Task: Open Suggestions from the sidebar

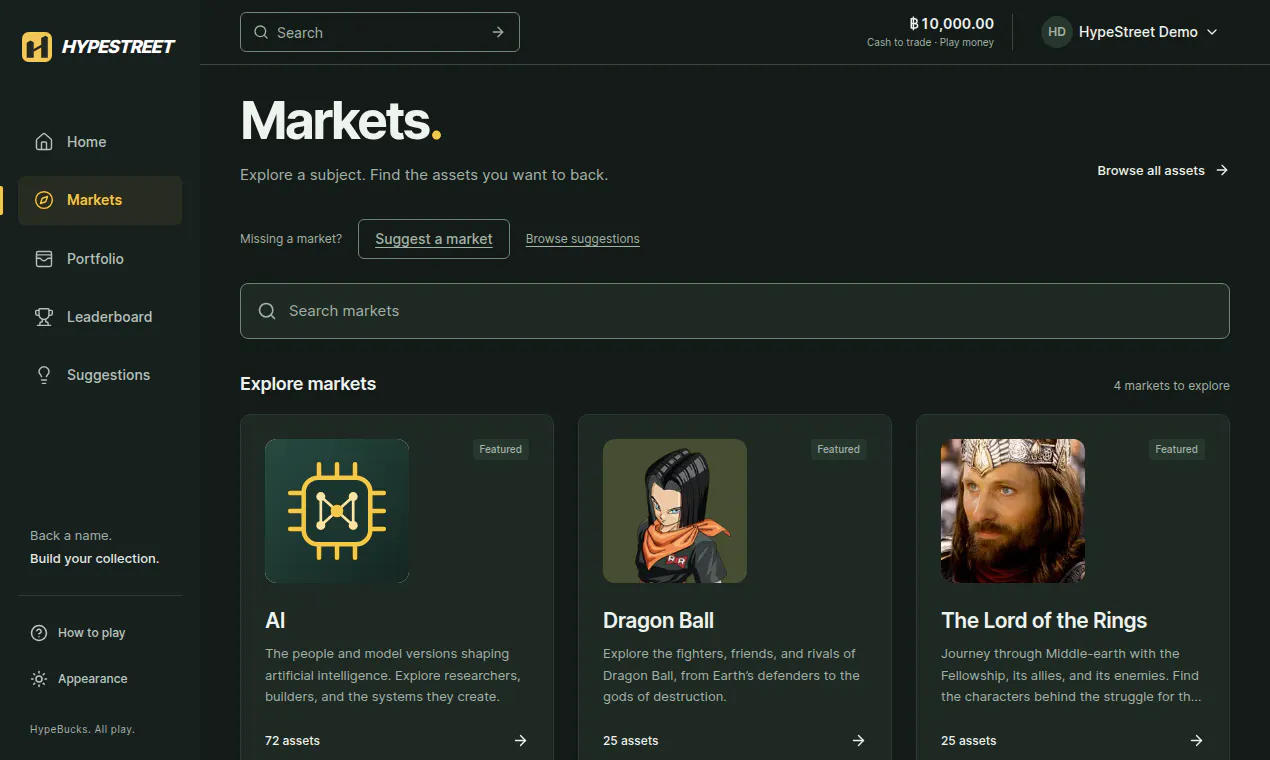Action: [100, 375]
